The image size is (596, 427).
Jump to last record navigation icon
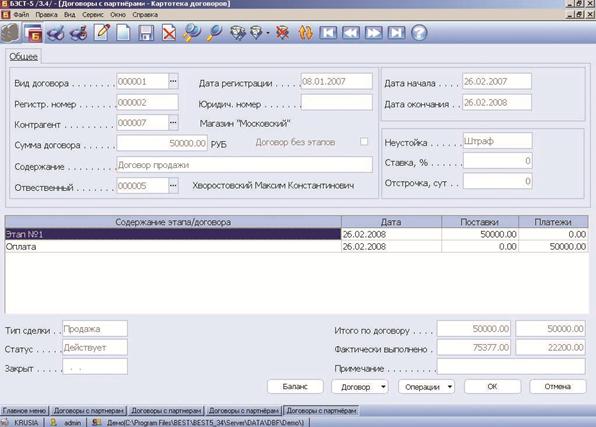[396, 33]
